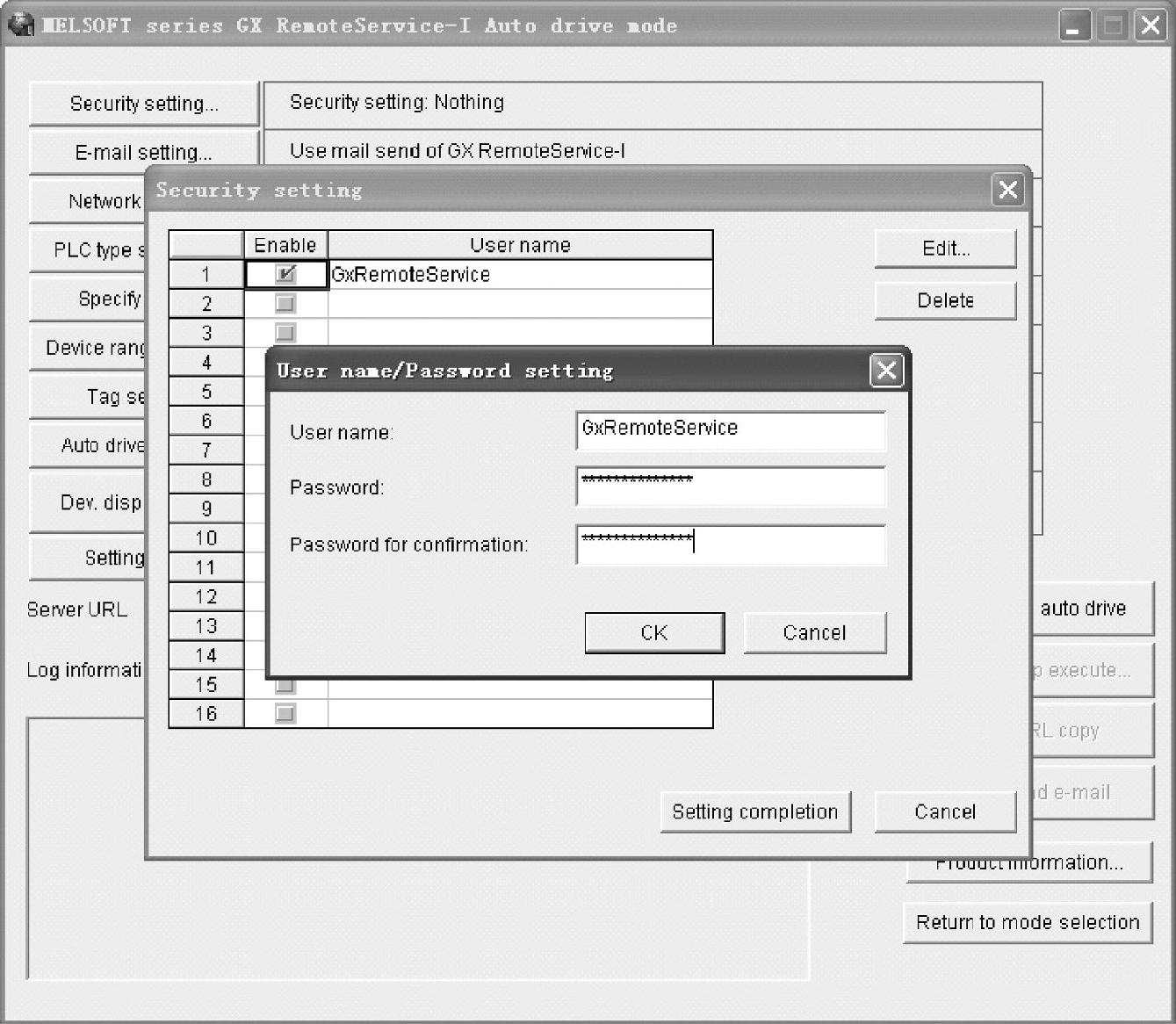Click the User name input field
The image size is (1176, 1024).
pos(730,429)
